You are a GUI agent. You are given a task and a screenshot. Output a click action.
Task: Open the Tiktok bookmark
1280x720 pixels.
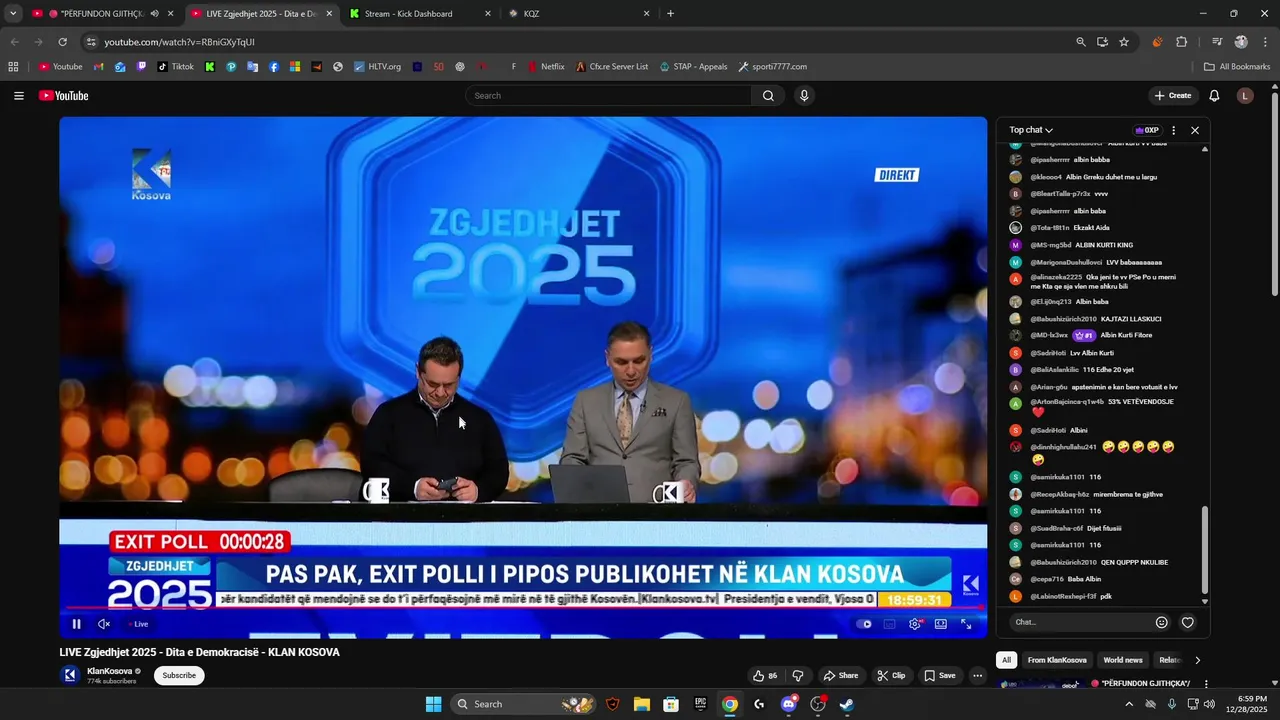click(x=176, y=67)
